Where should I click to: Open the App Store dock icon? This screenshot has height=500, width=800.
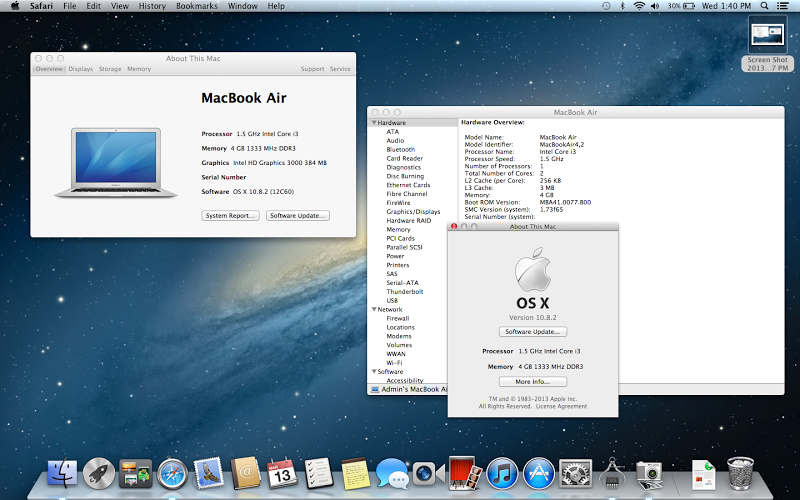(x=539, y=472)
